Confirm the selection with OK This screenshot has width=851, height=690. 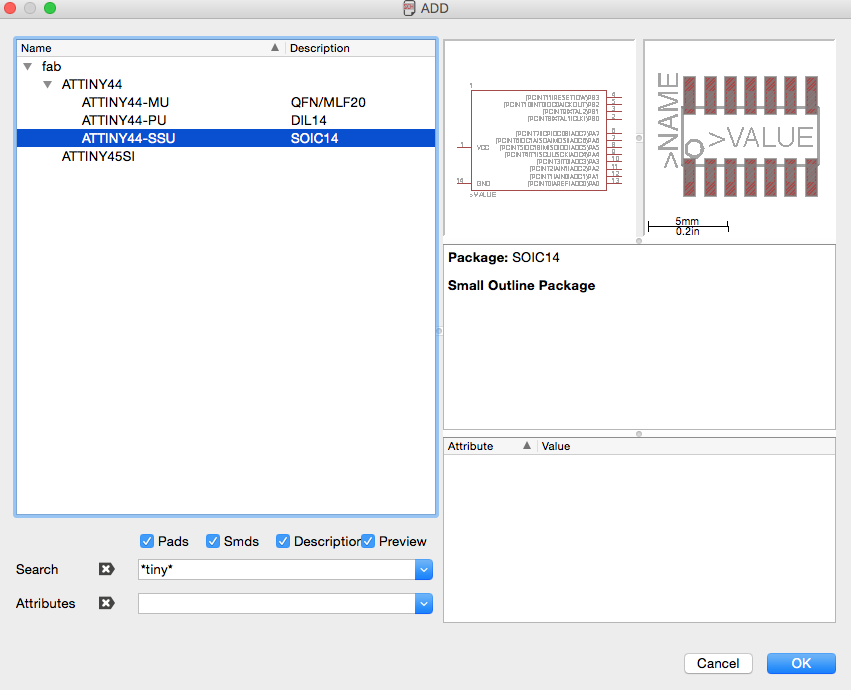801,663
